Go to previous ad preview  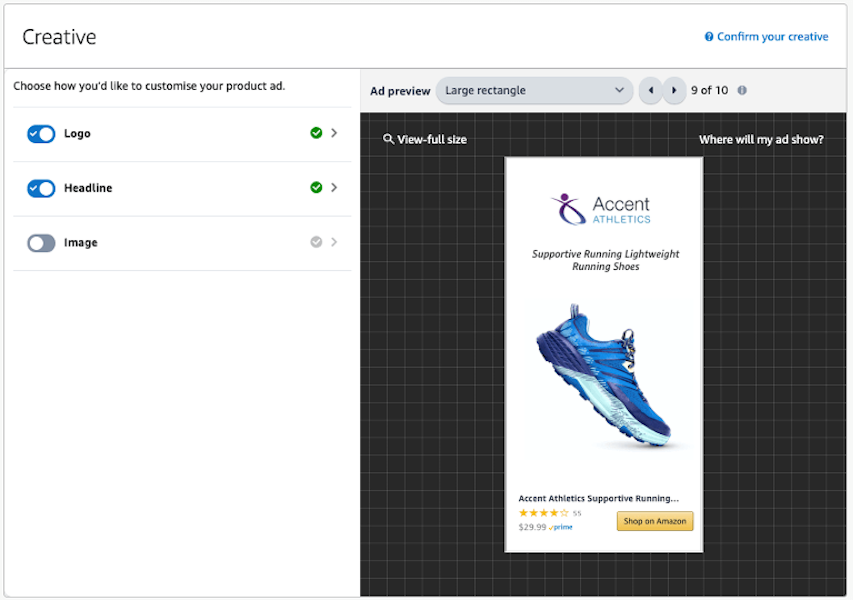(651, 90)
